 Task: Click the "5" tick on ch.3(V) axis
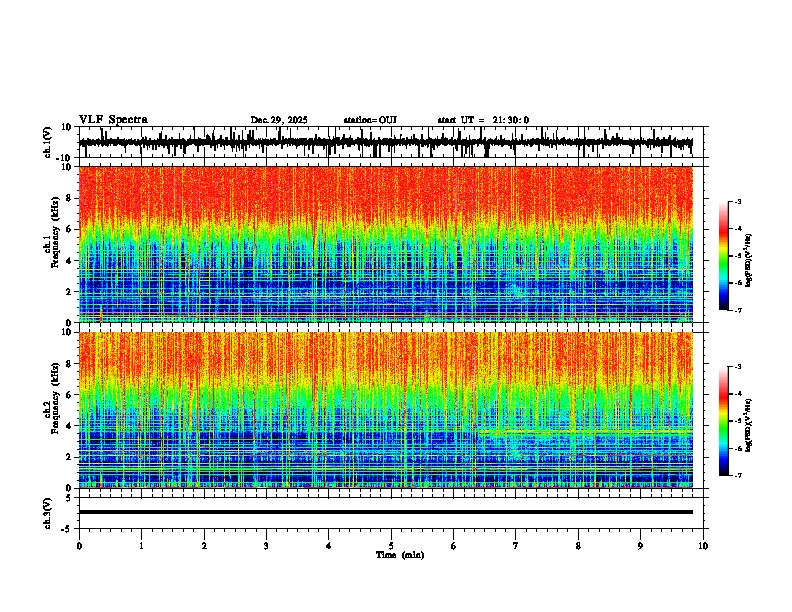pos(69,497)
